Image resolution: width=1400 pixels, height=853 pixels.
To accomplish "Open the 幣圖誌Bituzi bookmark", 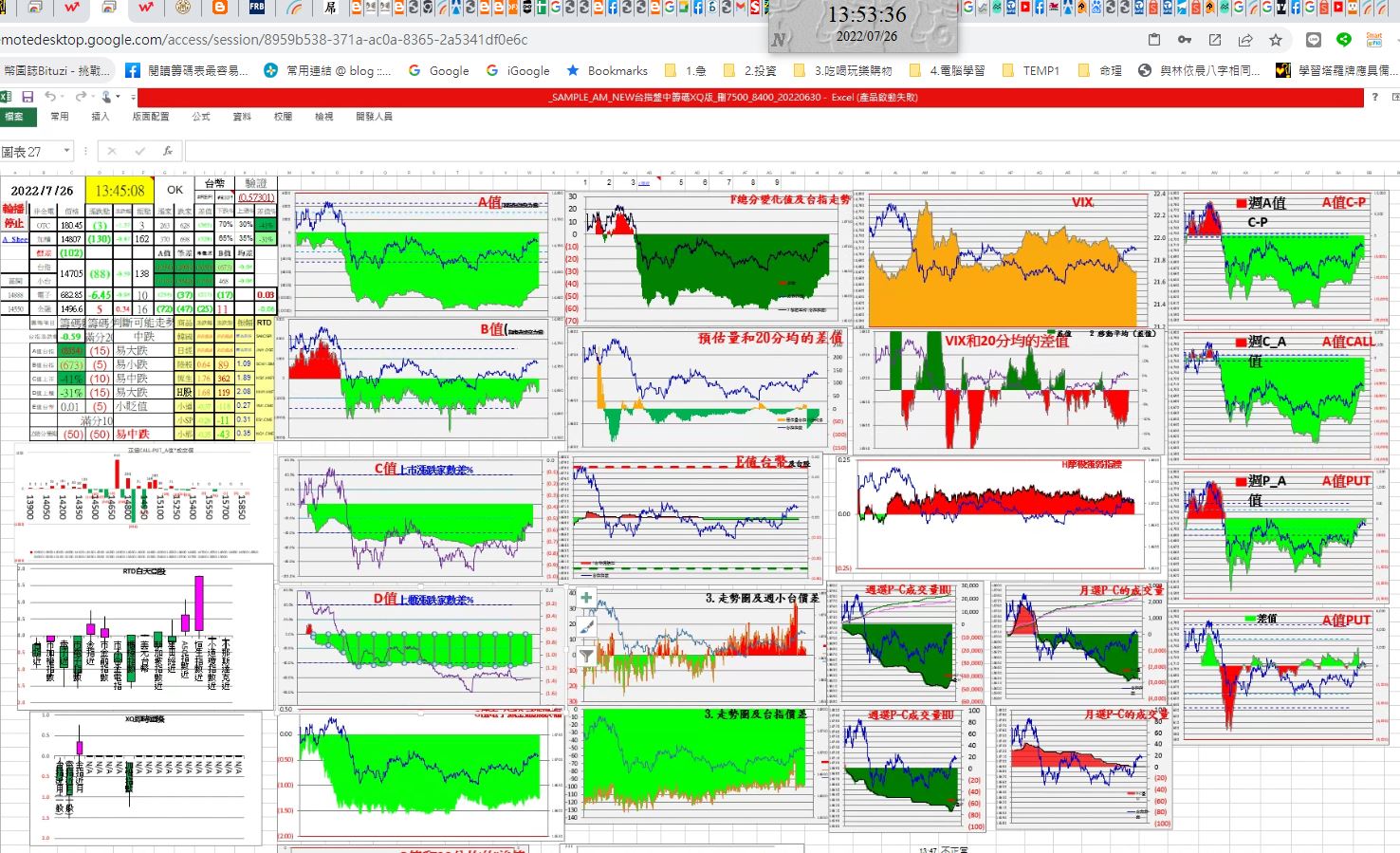I will click(x=57, y=70).
